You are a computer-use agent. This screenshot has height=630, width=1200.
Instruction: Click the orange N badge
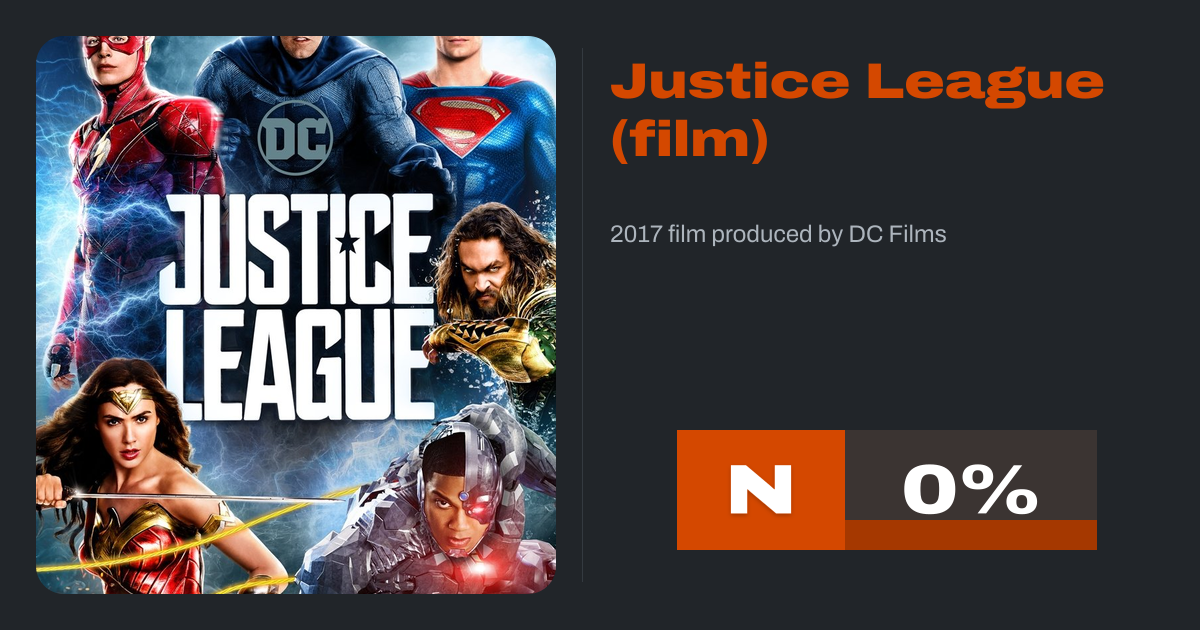(x=761, y=490)
